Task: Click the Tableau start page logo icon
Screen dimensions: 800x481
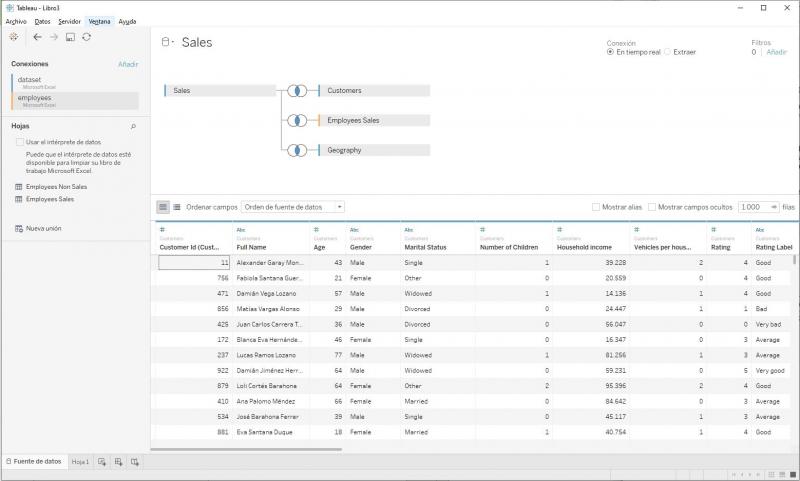Action: coord(13,36)
